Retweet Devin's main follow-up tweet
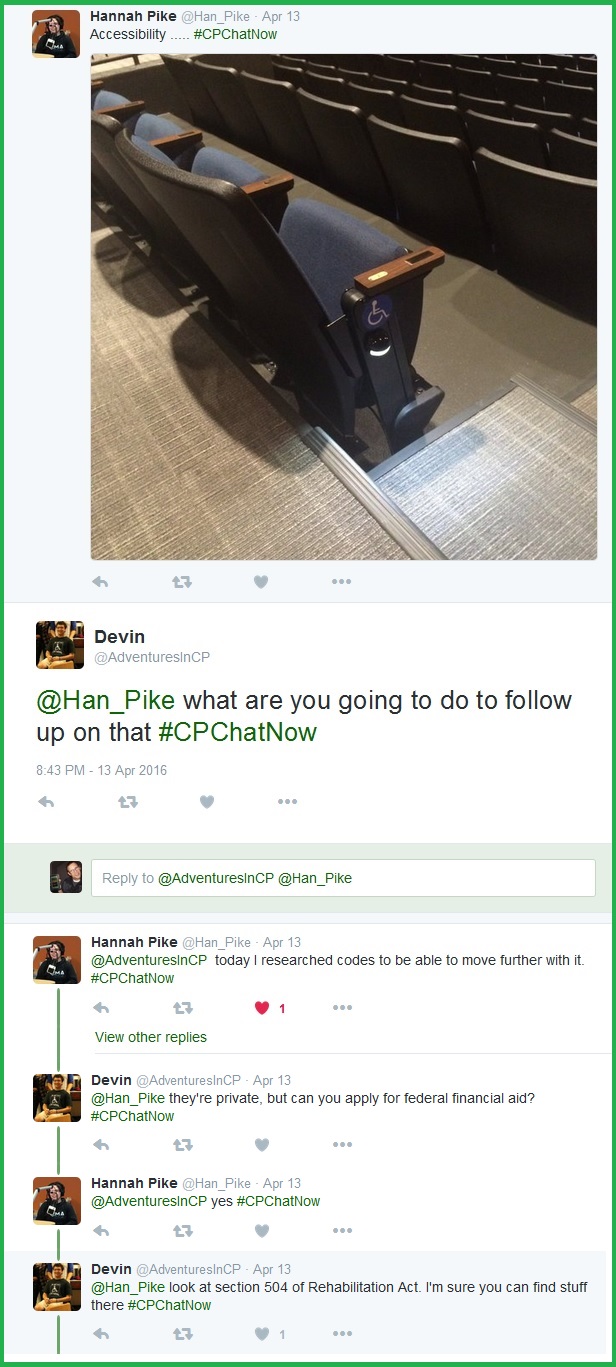 pyautogui.click(x=128, y=801)
